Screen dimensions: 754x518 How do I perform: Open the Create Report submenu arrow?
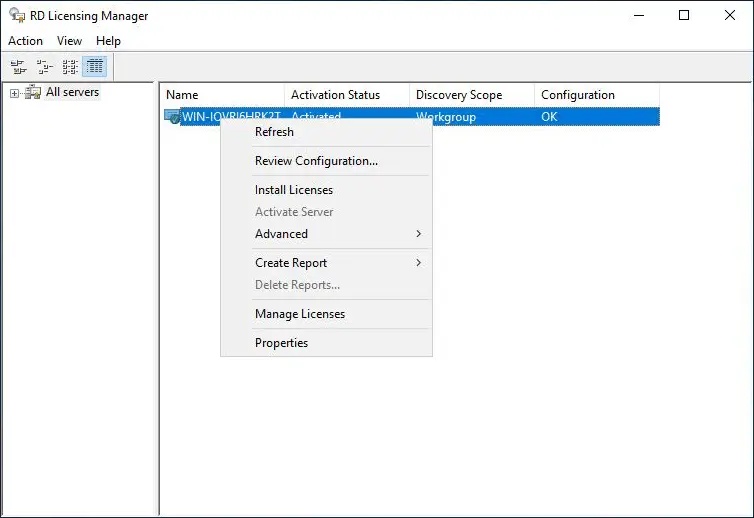[418, 263]
